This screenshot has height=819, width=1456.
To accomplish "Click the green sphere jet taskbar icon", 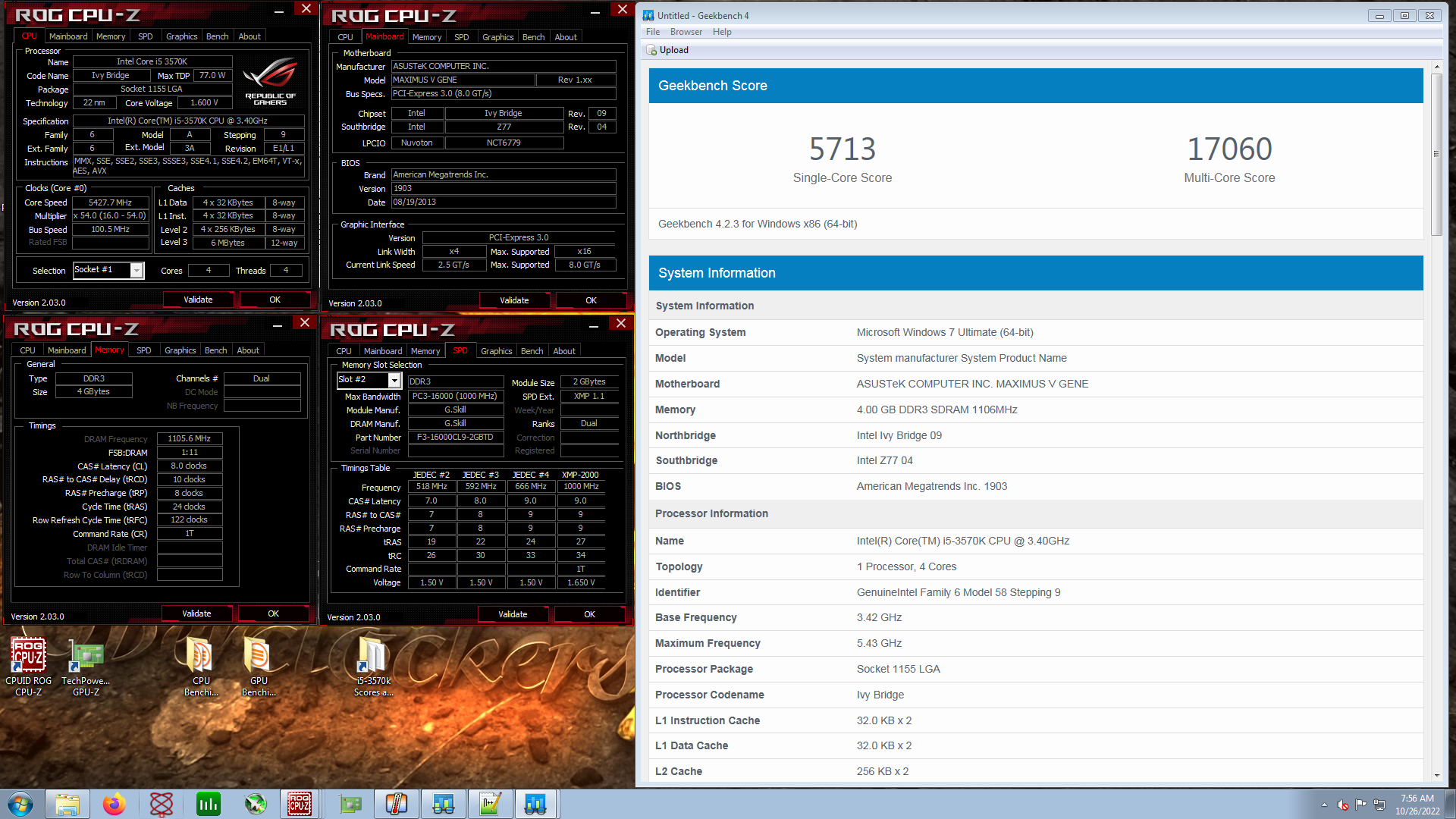I will pos(256,804).
